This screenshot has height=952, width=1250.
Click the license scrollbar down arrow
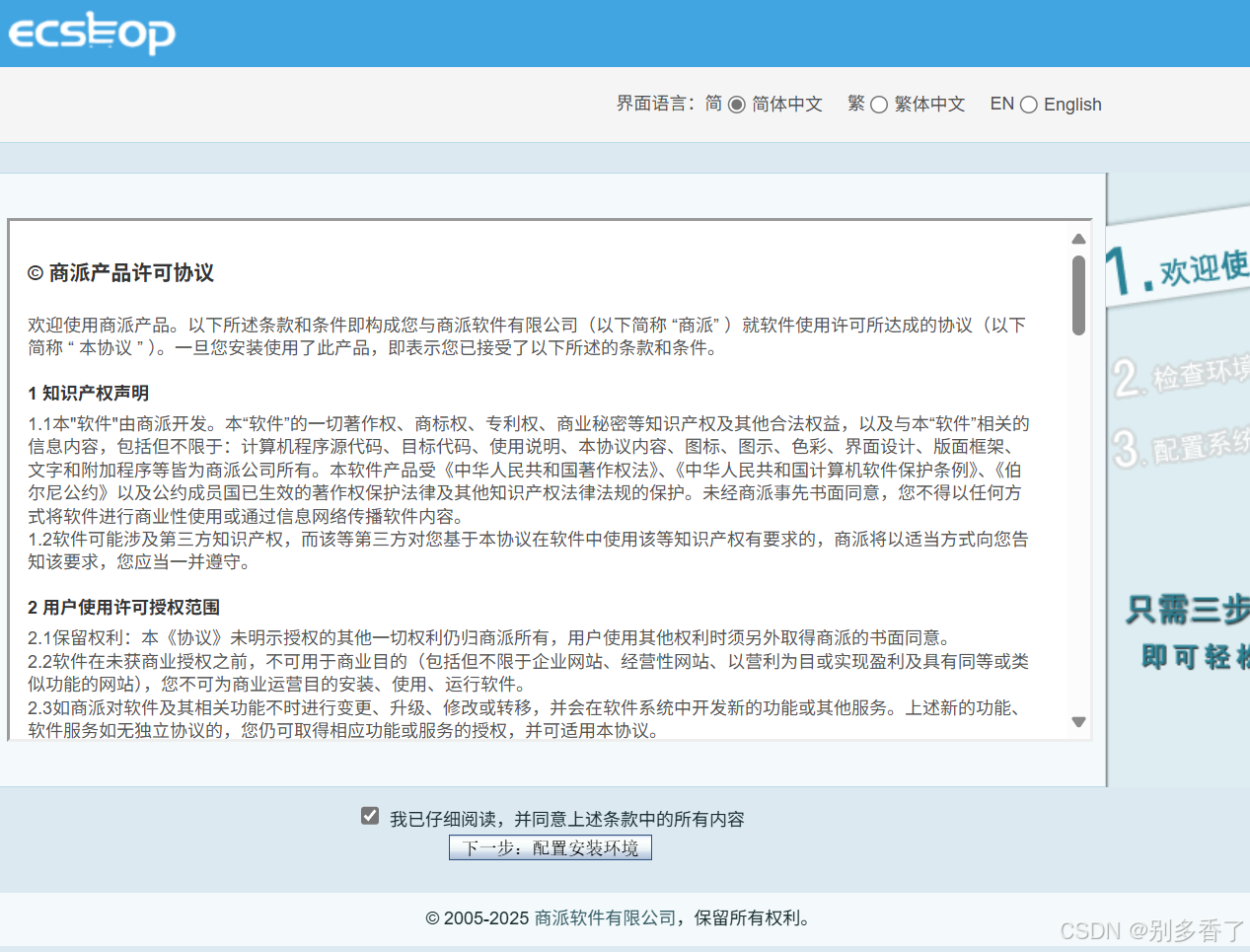coord(1078,722)
